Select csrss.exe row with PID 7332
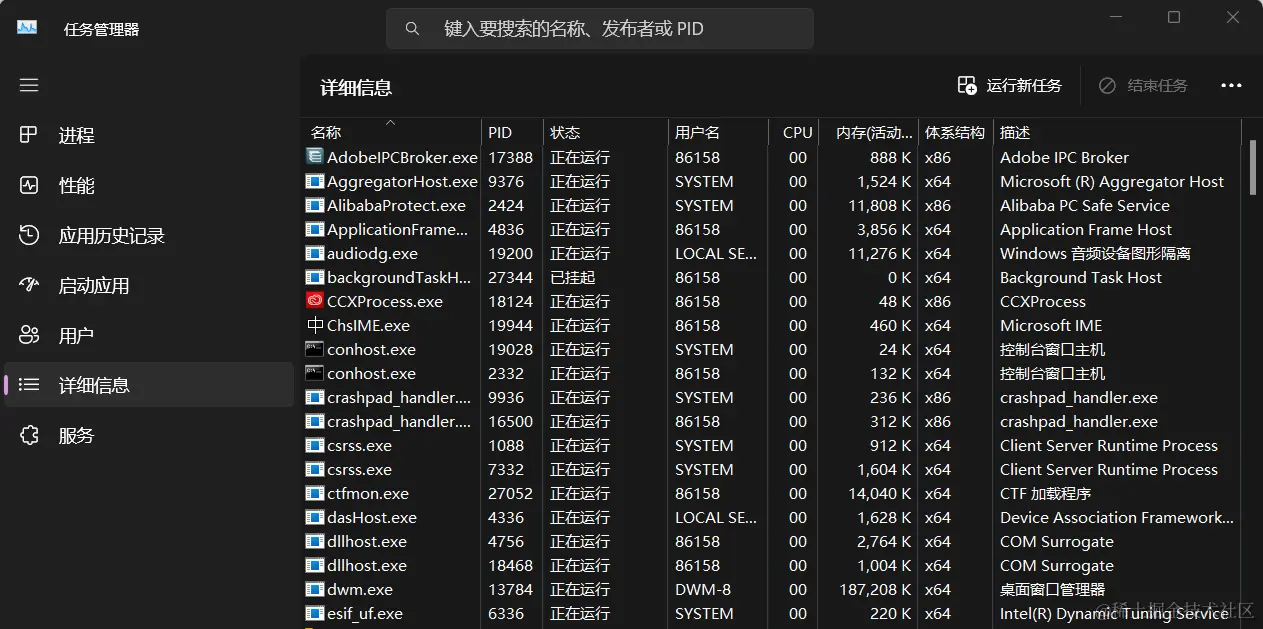This screenshot has width=1263, height=629. click(771, 469)
